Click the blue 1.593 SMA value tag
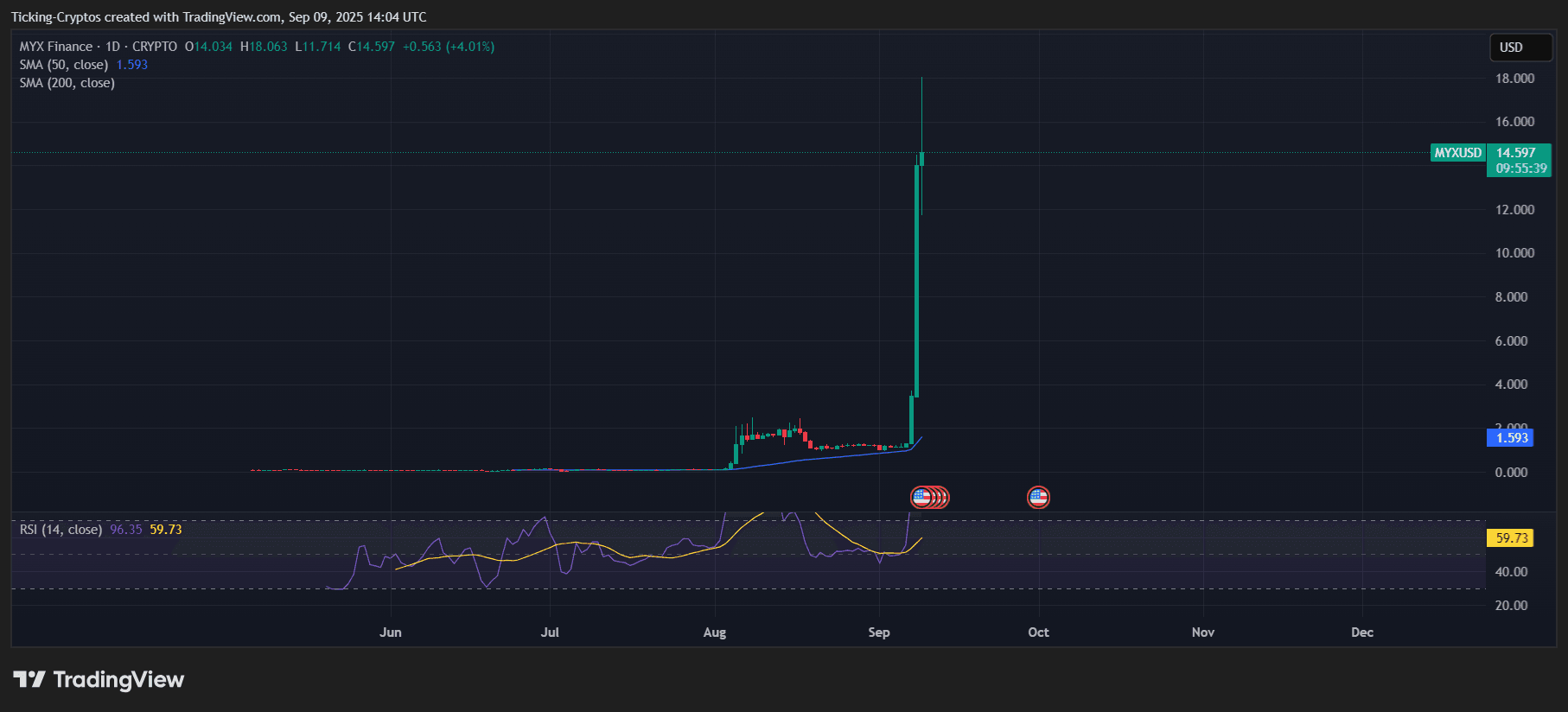The width and height of the screenshot is (1568, 712). 1509,438
